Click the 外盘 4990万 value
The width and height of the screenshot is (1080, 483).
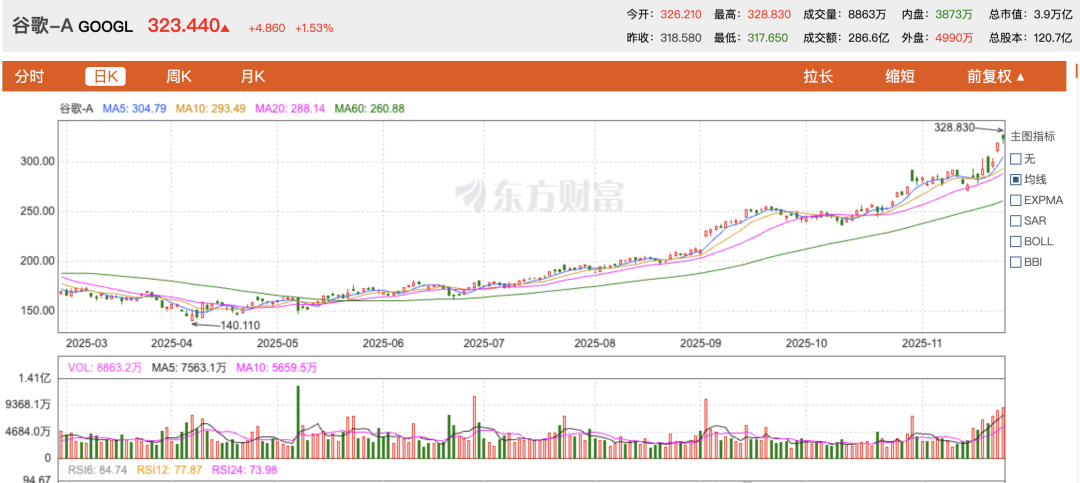click(x=953, y=38)
